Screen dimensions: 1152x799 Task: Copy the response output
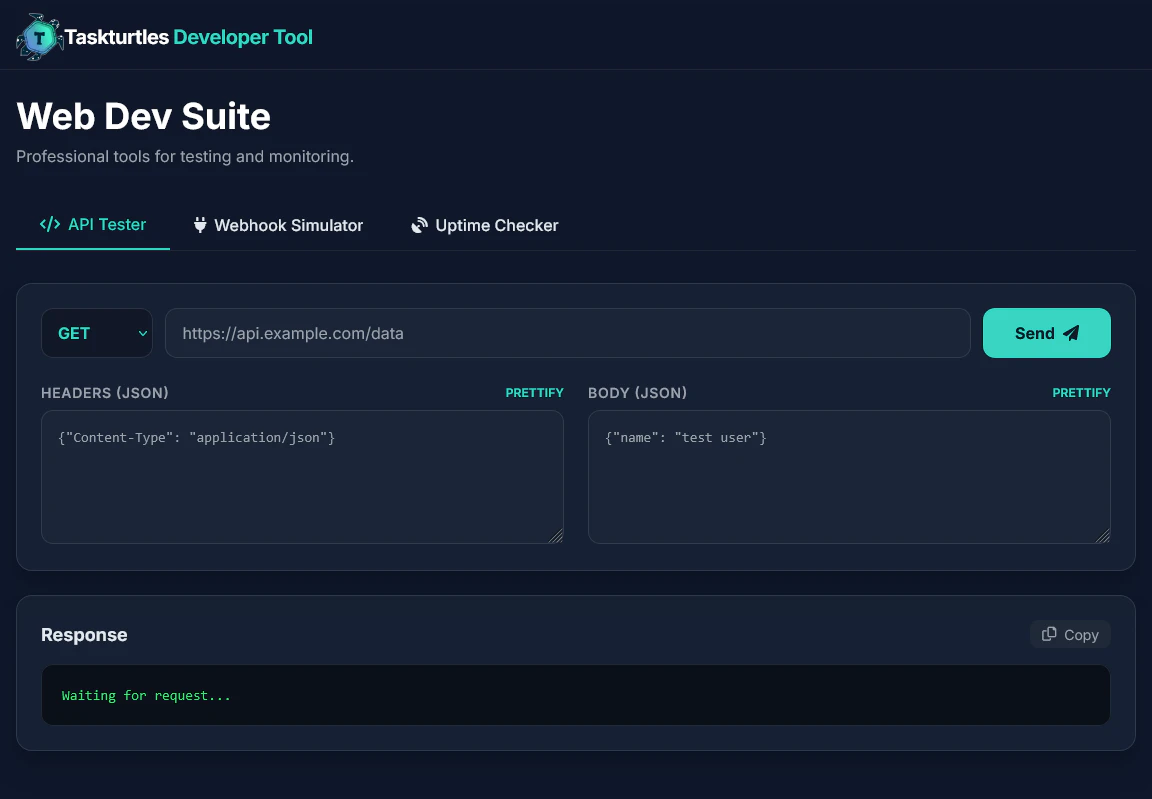point(1070,634)
